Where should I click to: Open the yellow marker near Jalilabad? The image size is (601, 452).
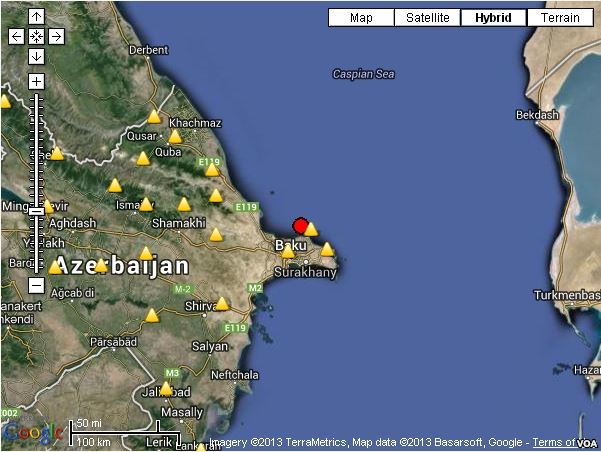tap(166, 389)
